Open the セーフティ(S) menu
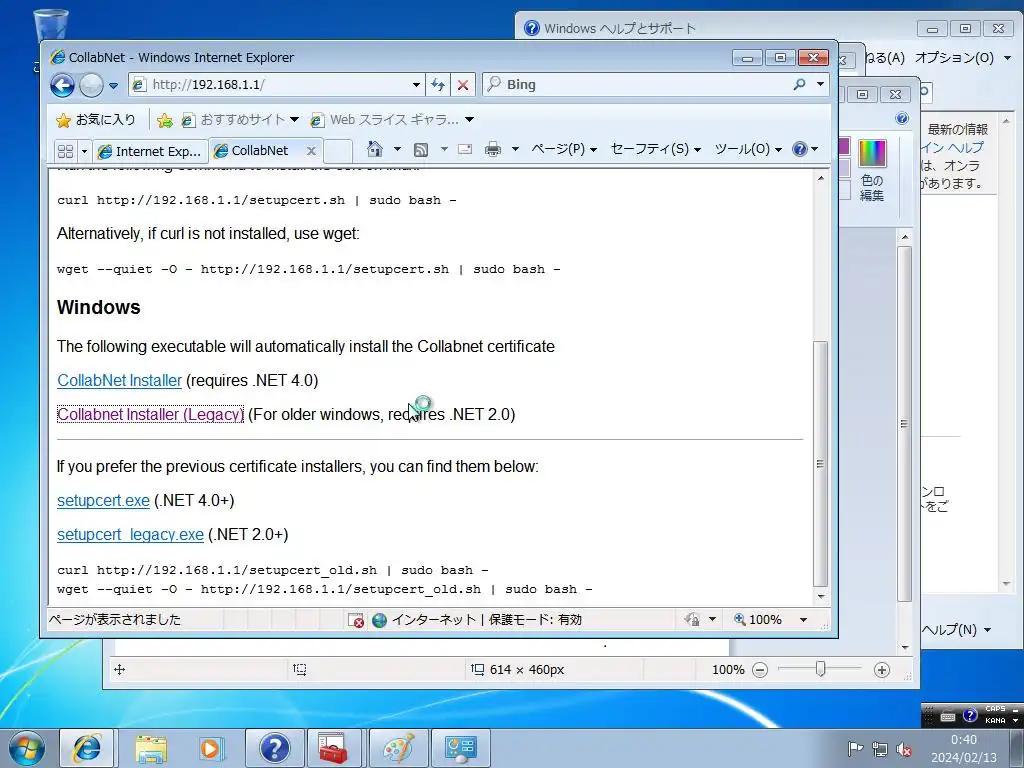 [x=656, y=150]
